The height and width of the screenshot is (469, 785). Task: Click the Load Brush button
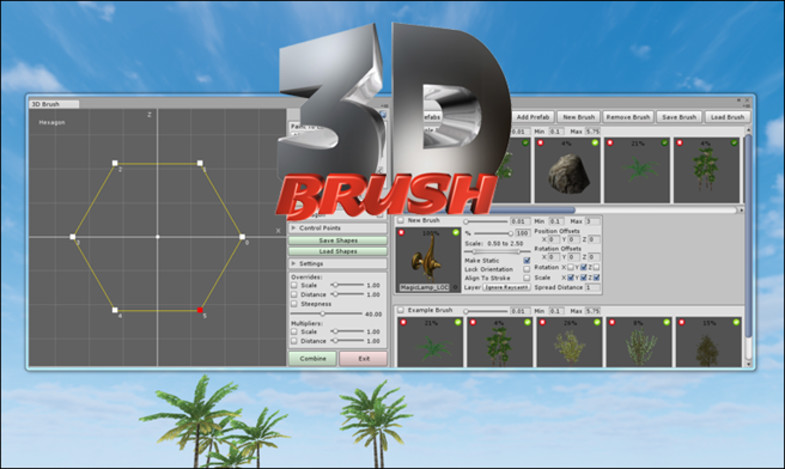coord(727,117)
